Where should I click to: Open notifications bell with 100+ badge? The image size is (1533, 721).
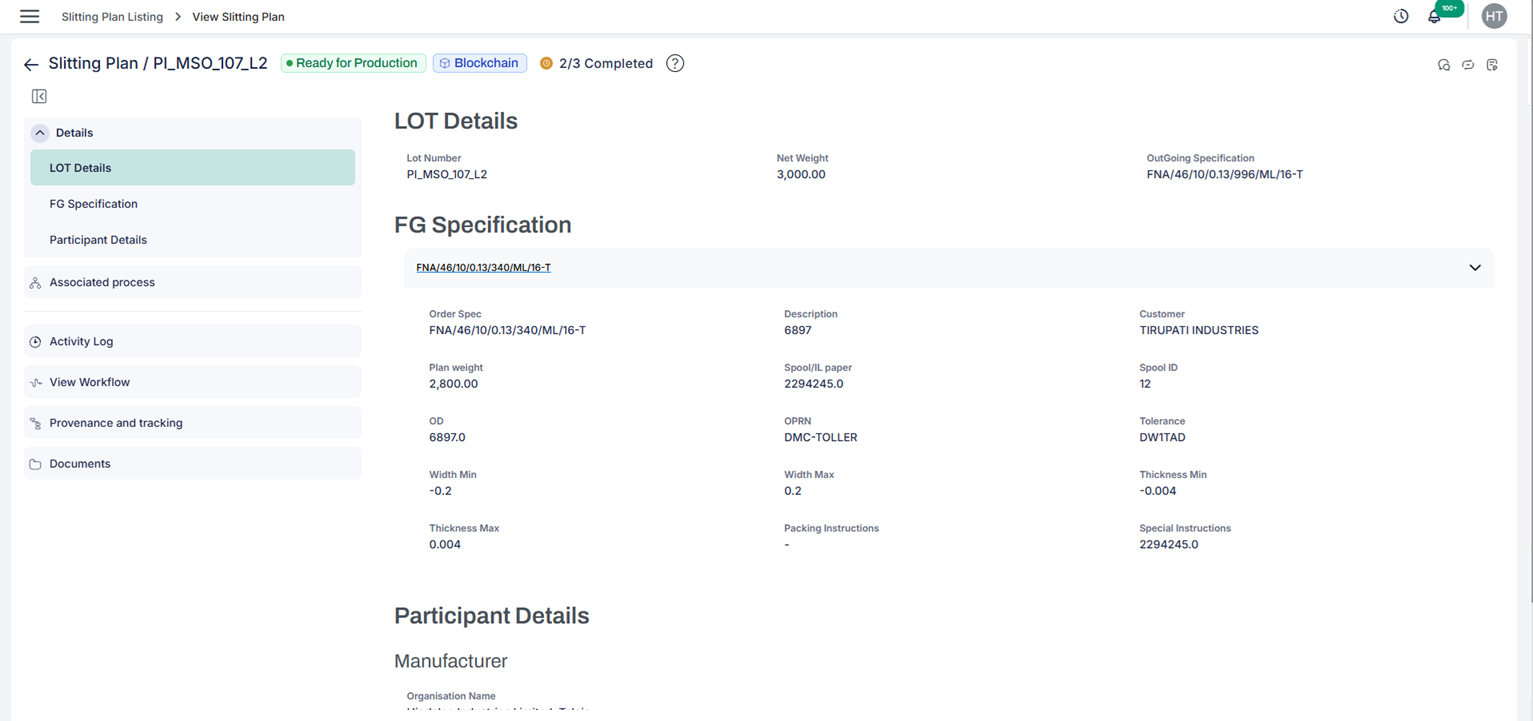tap(1435, 16)
